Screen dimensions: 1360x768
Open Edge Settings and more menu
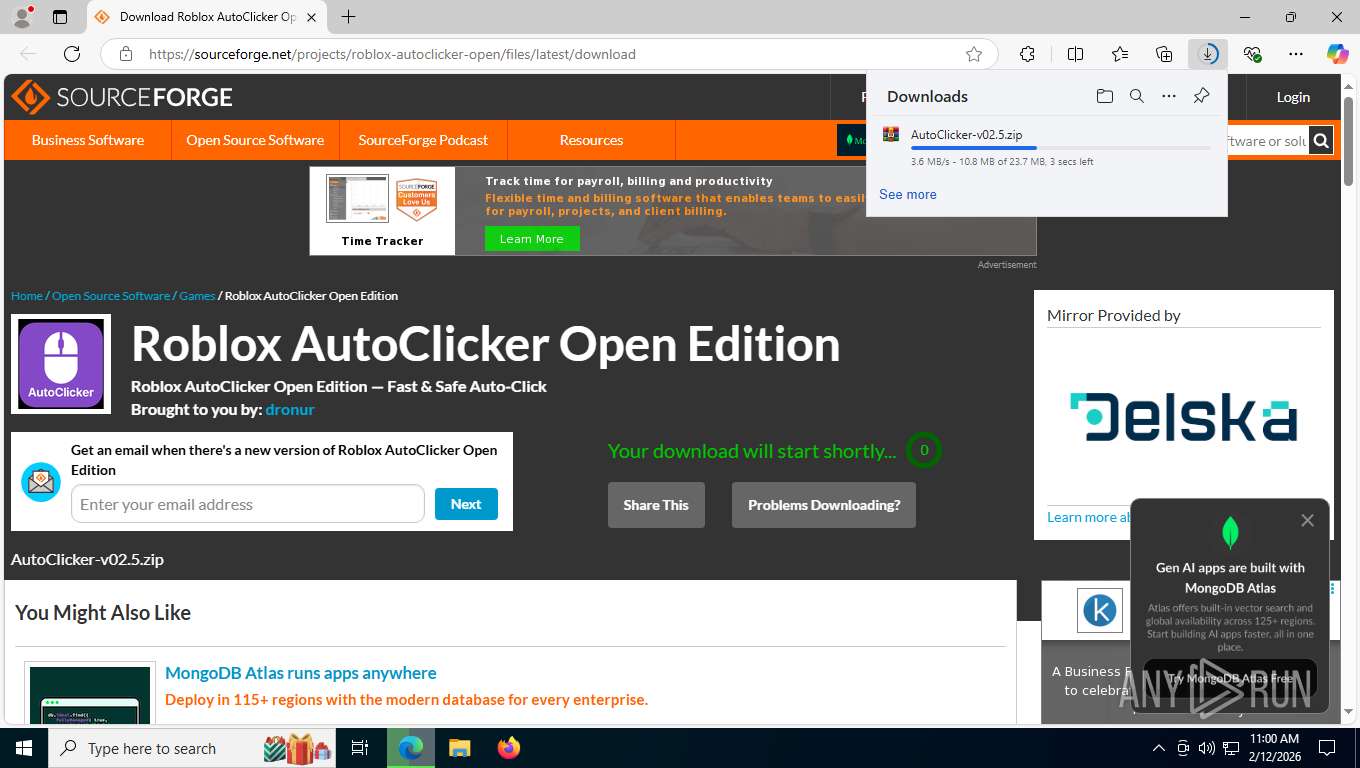click(x=1296, y=54)
